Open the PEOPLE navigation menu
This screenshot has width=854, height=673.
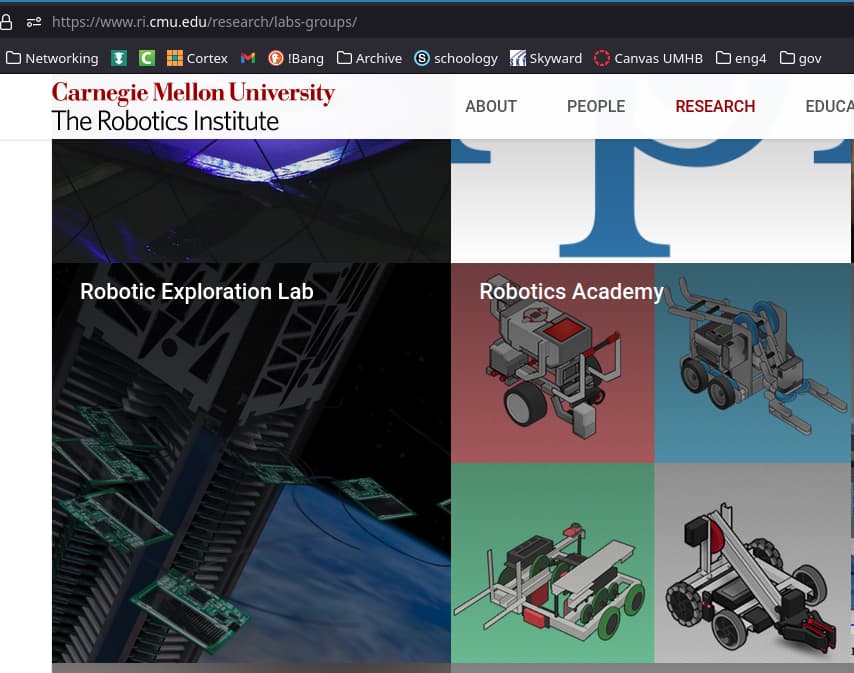(596, 106)
